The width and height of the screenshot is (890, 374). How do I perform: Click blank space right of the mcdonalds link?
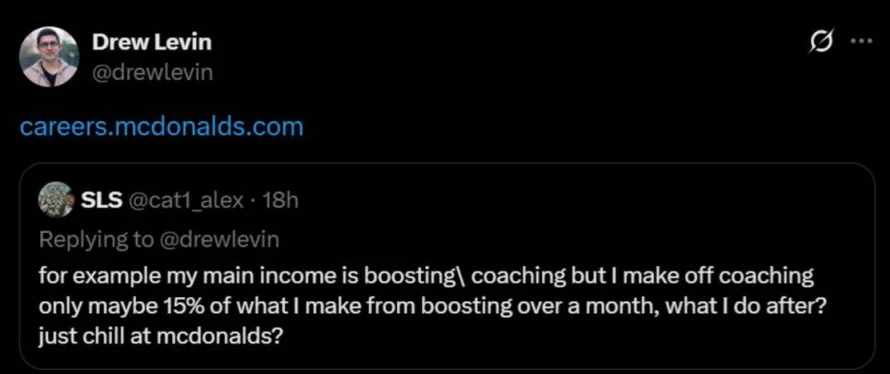568,127
